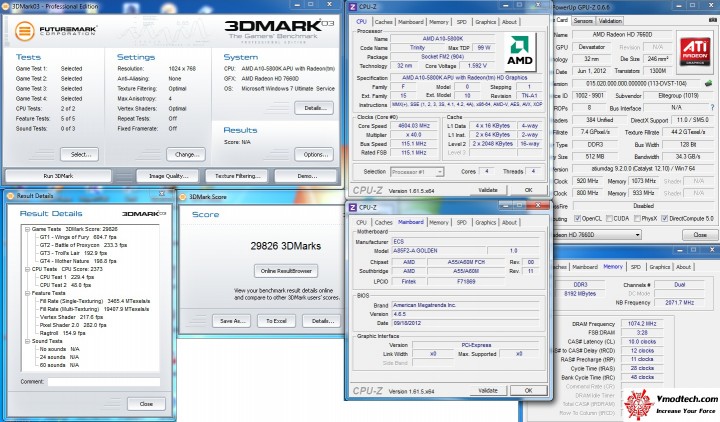This screenshot has width=720, height=422.
Task: Click the Change... settings button
Action: click(186, 154)
